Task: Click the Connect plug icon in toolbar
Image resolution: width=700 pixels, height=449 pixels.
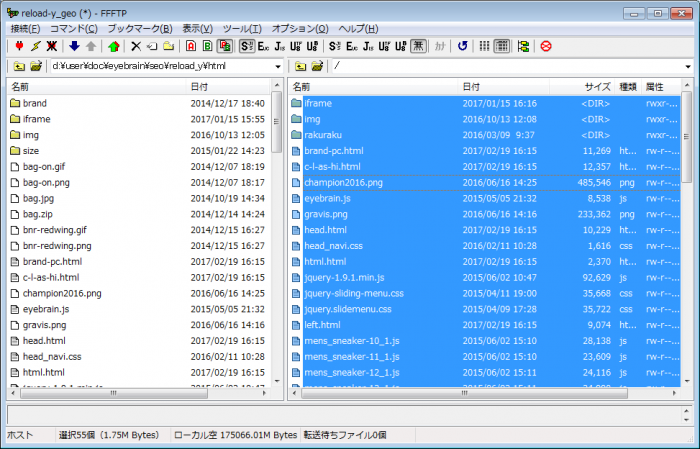Action: (20, 46)
